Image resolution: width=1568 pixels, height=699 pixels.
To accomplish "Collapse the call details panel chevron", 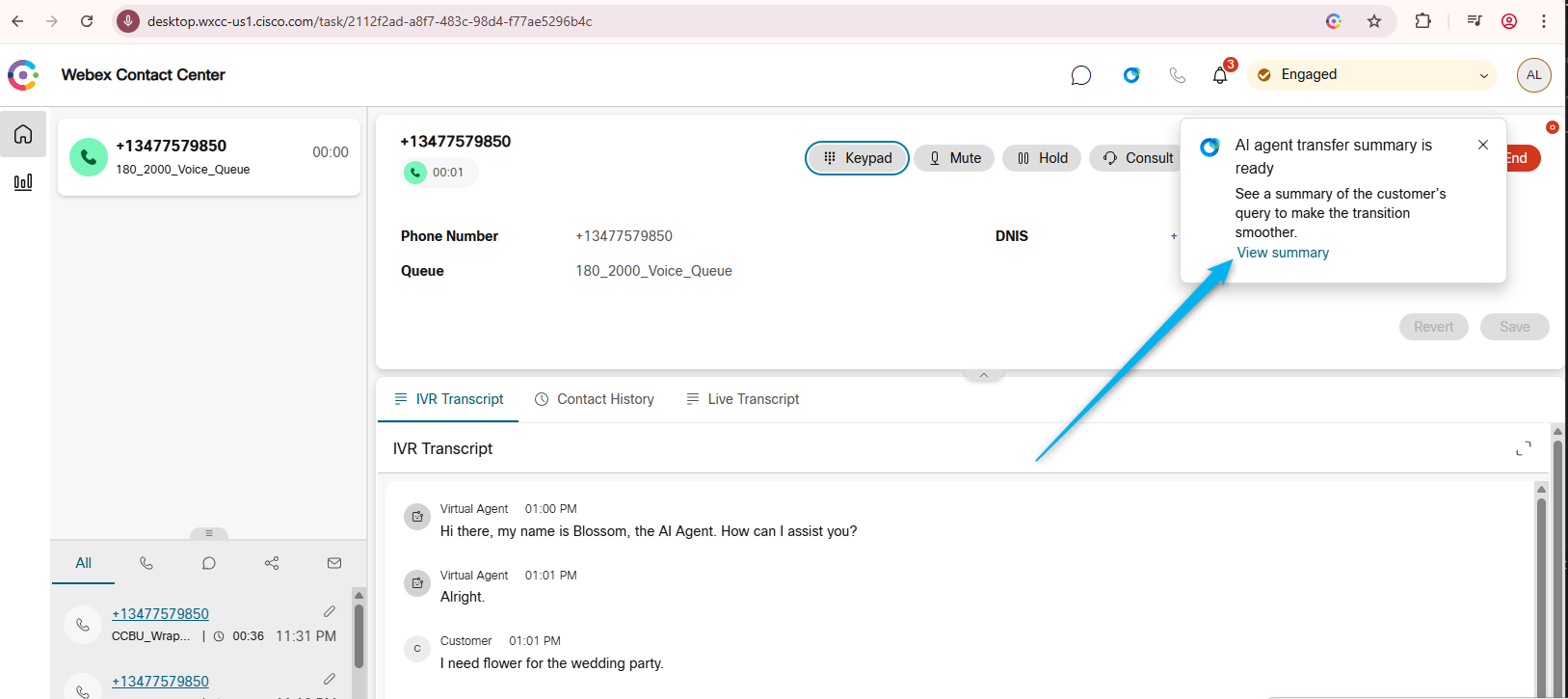I will [x=983, y=375].
